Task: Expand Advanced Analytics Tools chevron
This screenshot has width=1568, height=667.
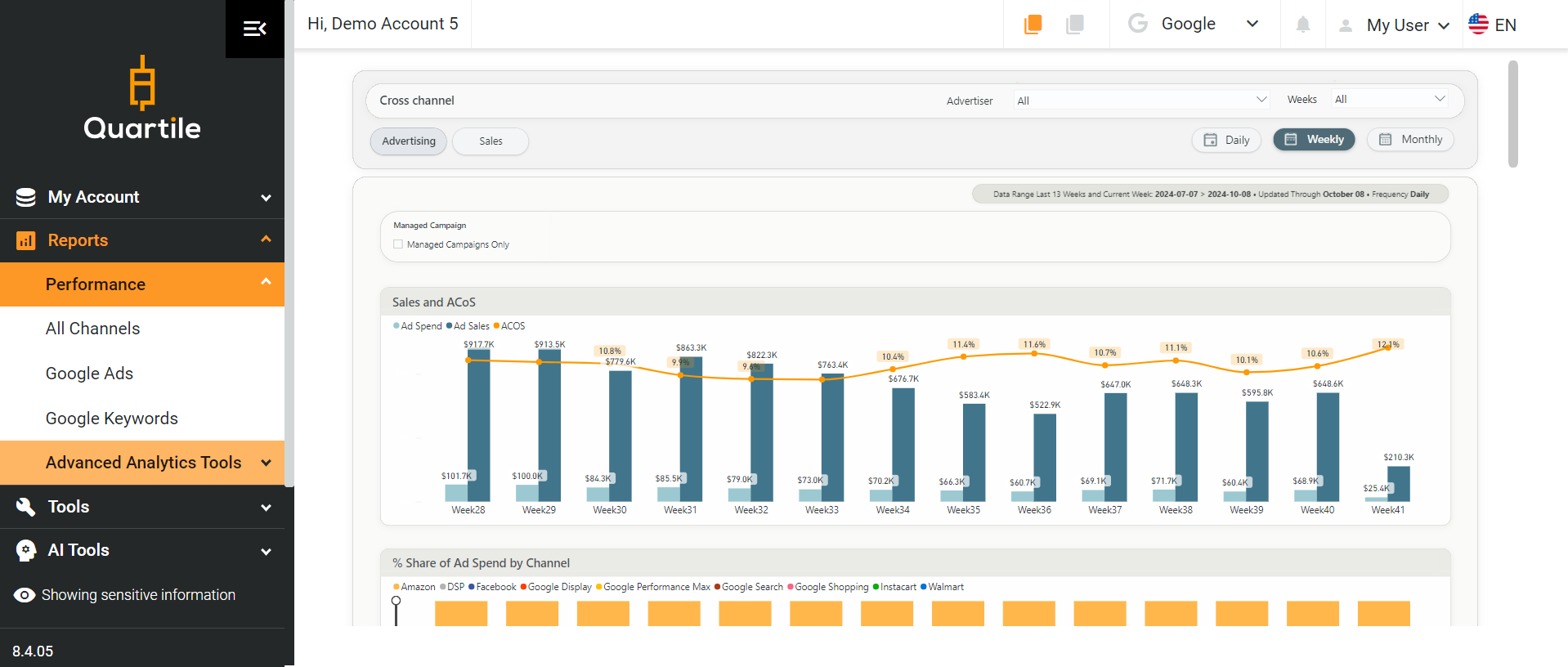Action: [266, 463]
